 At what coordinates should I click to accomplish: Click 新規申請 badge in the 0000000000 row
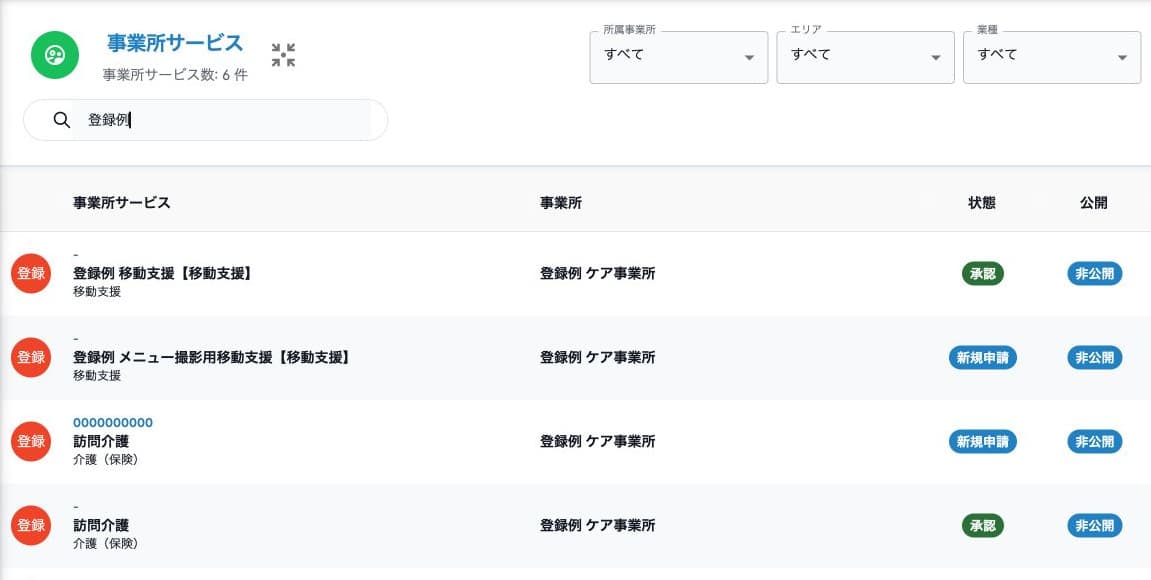click(982, 442)
